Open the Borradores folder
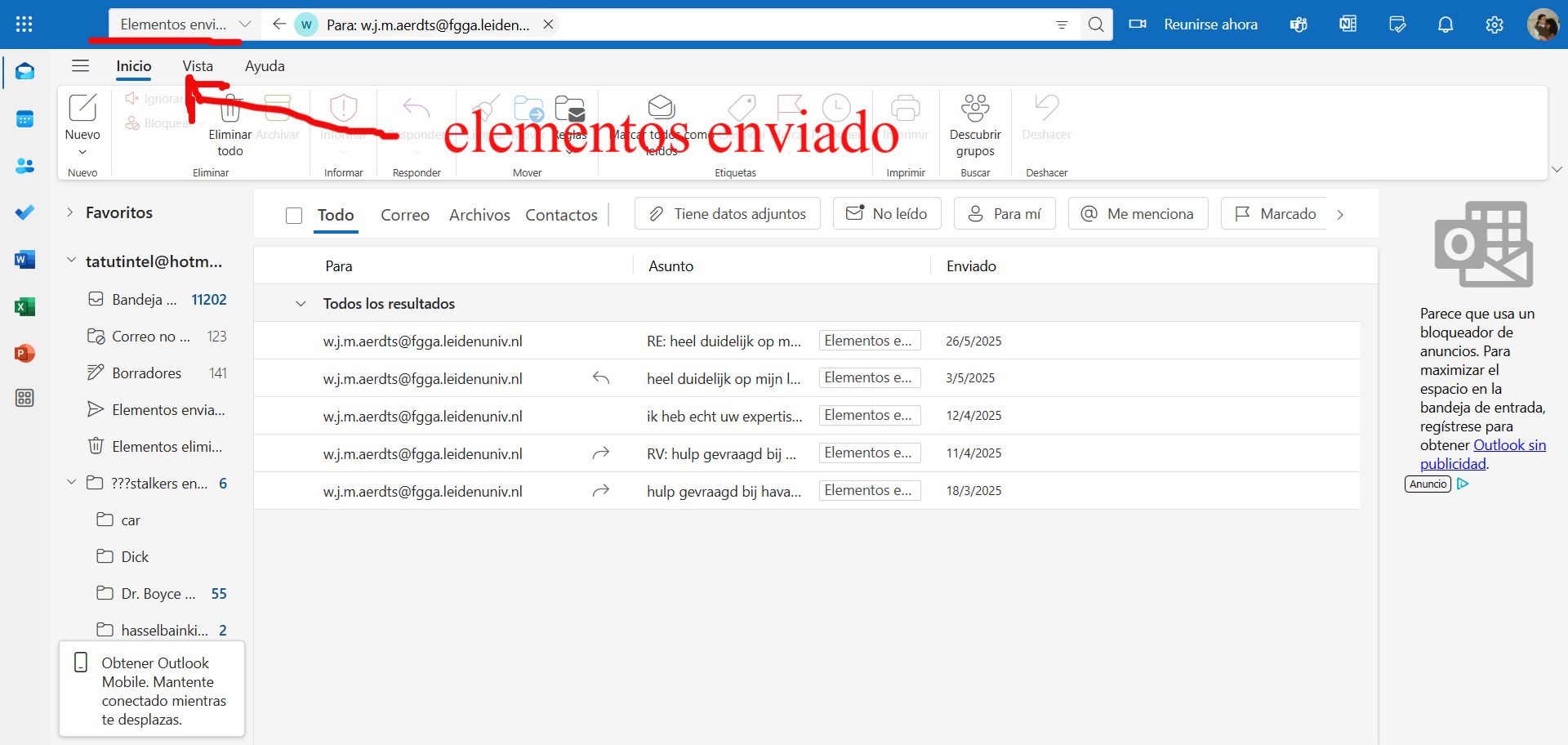The image size is (1568, 745). (x=157, y=373)
